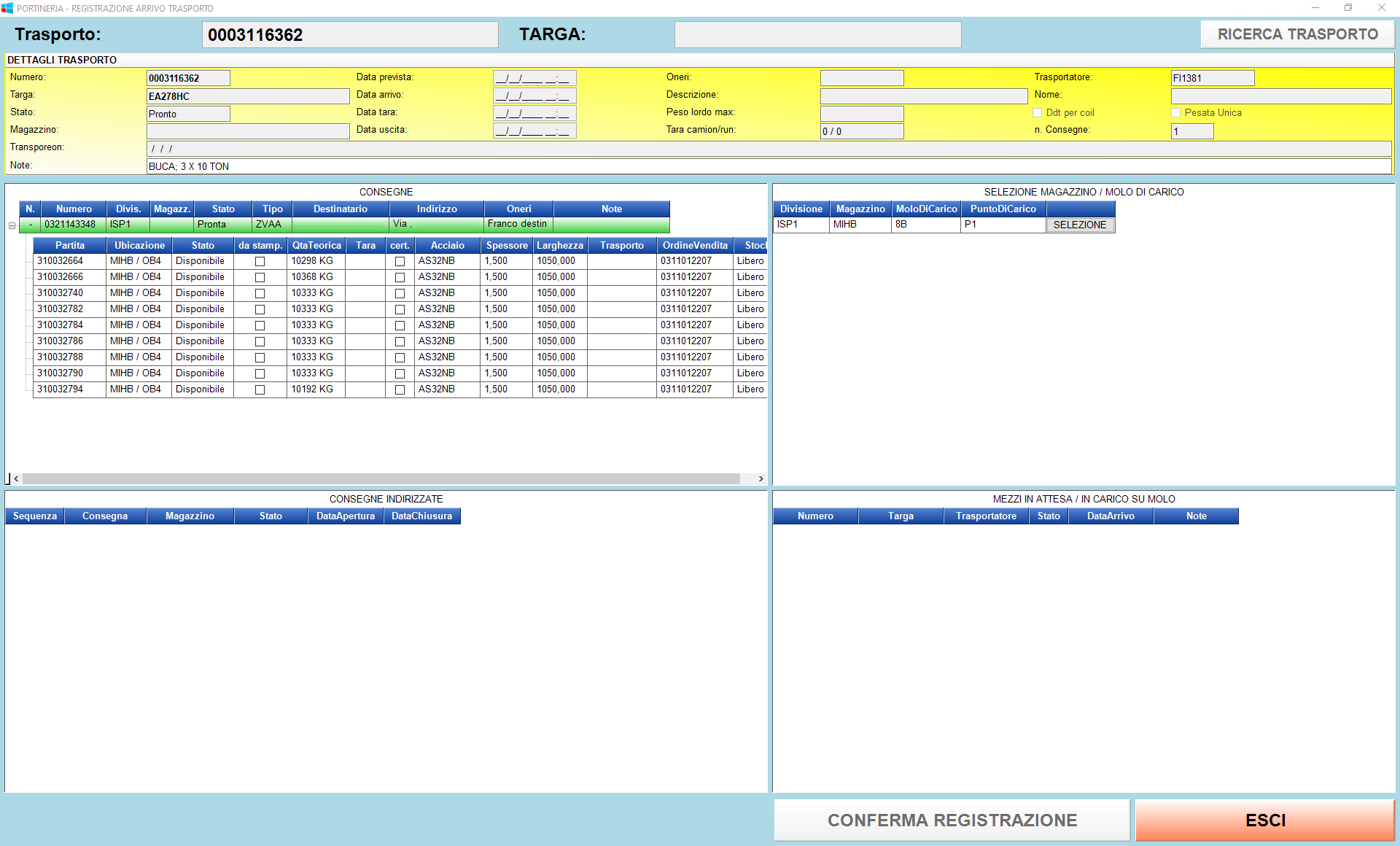Click the DataChiusura column header
Screen dimensions: 1400x846
pos(421,516)
